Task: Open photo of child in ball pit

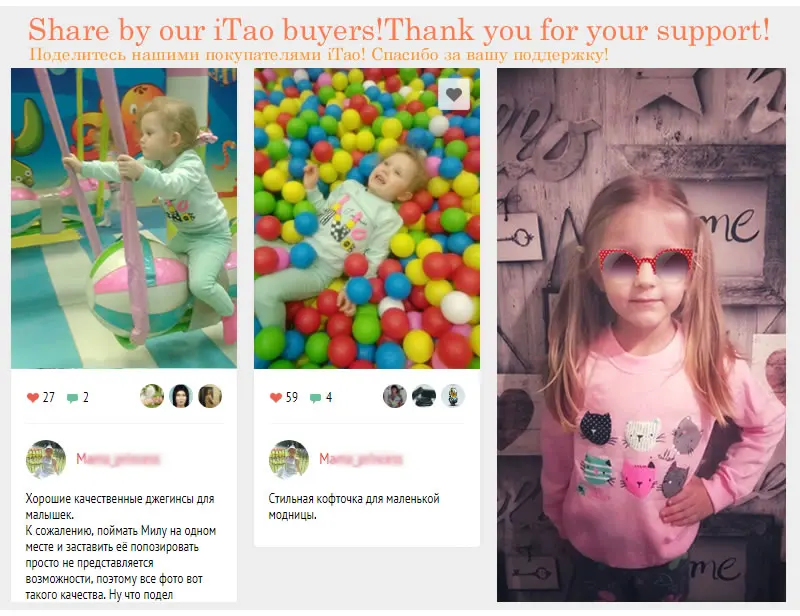Action: [x=367, y=218]
